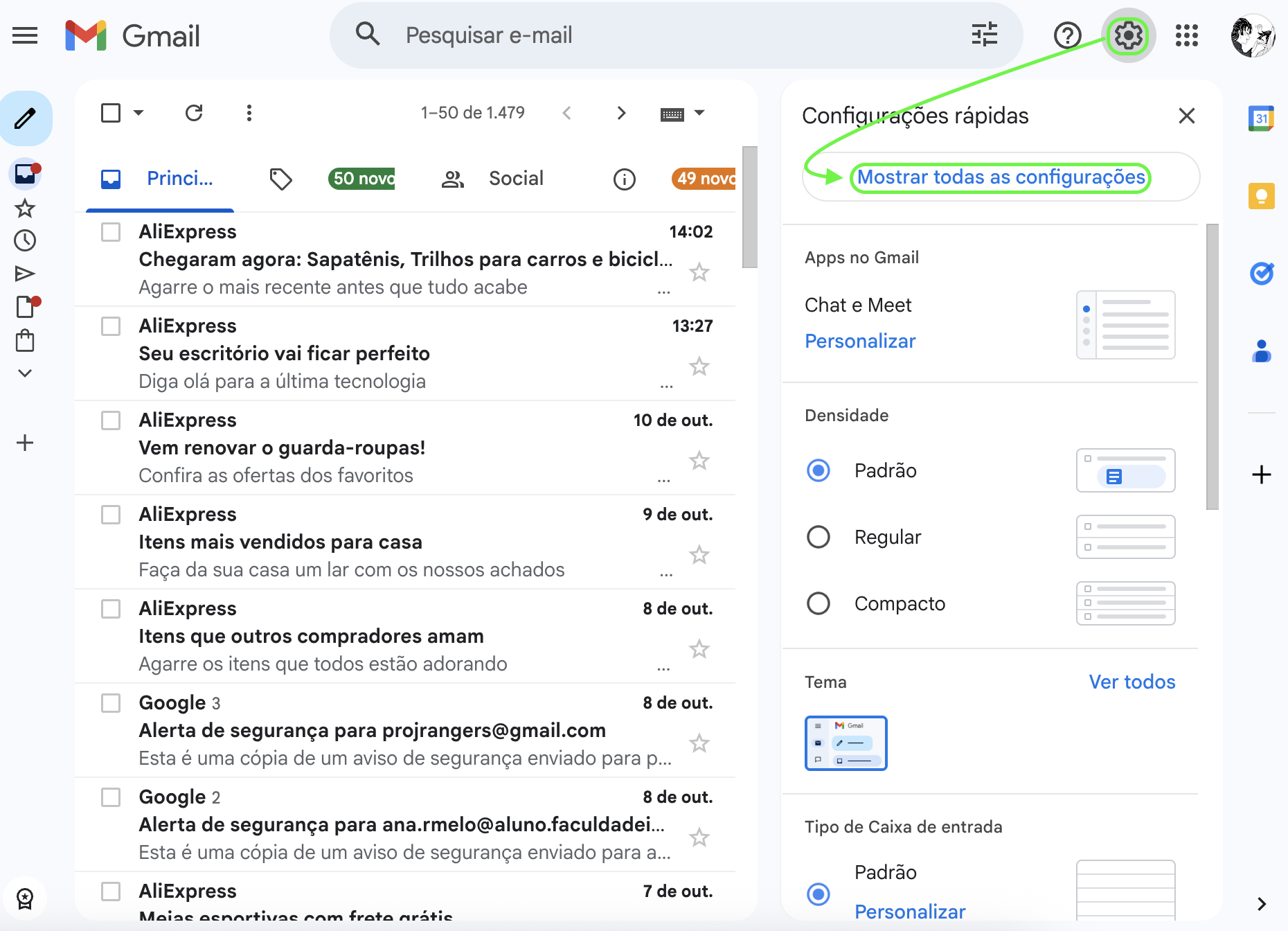Image resolution: width=1288 pixels, height=931 pixels.
Task: Select checkbox for 'Vem renovar o guarda-roupas!'
Action: click(x=111, y=420)
